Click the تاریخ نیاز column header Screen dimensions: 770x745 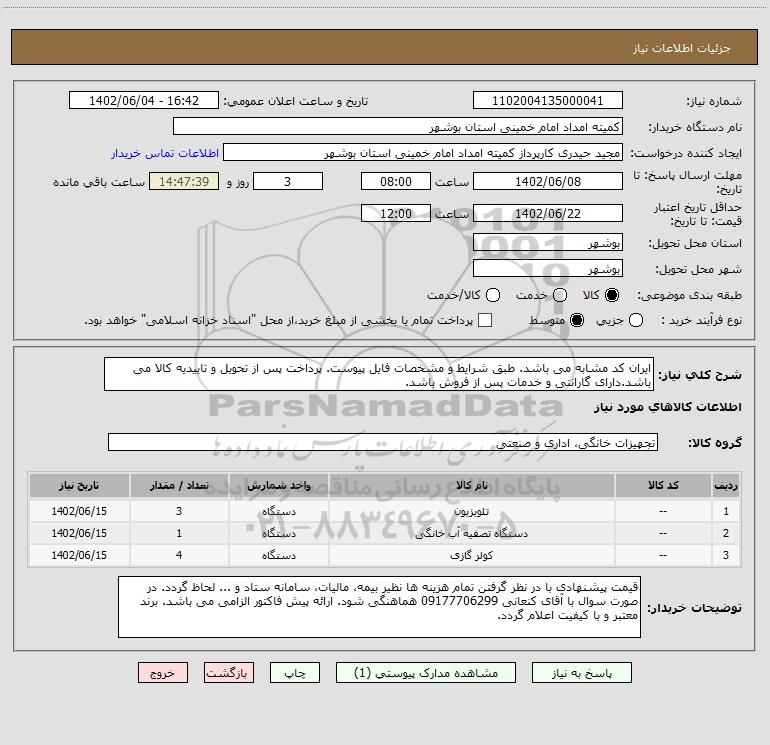click(x=79, y=485)
